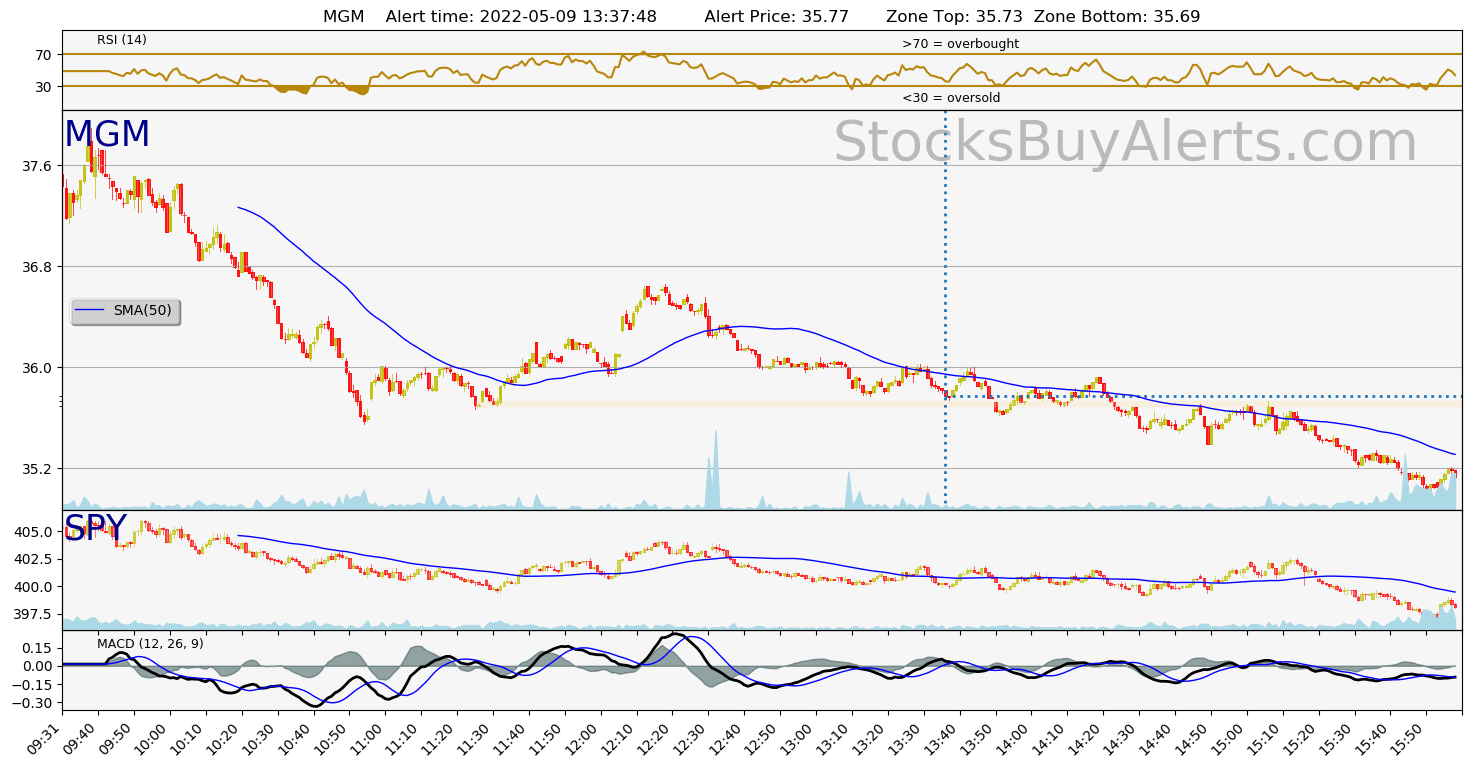
Task: Click the 36.8 price axis label
Action: 39,267
